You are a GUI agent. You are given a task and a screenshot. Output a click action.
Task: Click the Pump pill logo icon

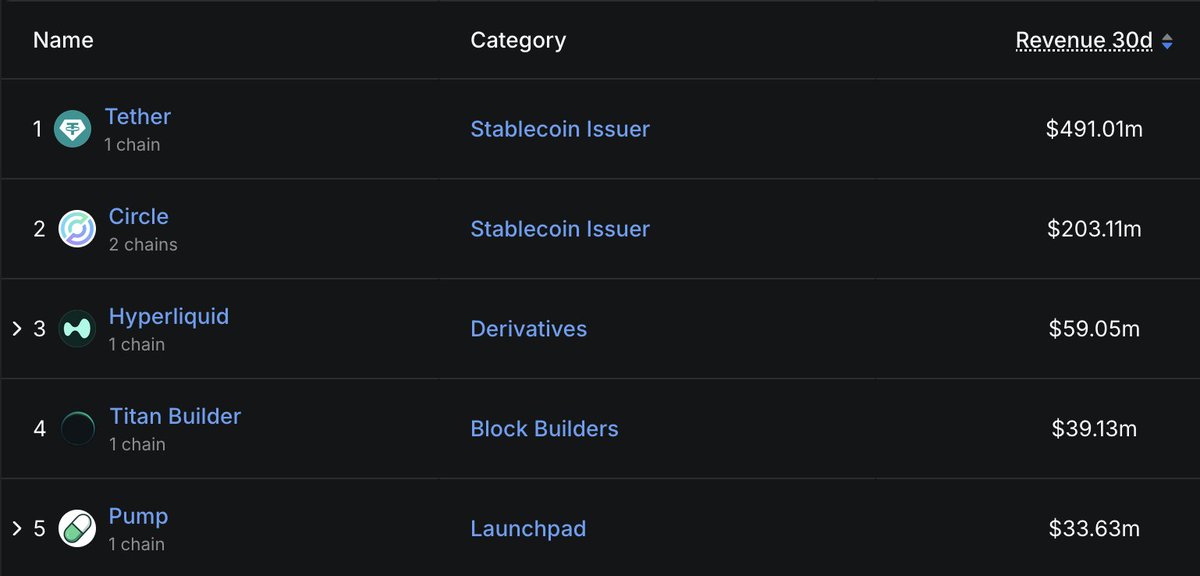[x=77, y=529]
